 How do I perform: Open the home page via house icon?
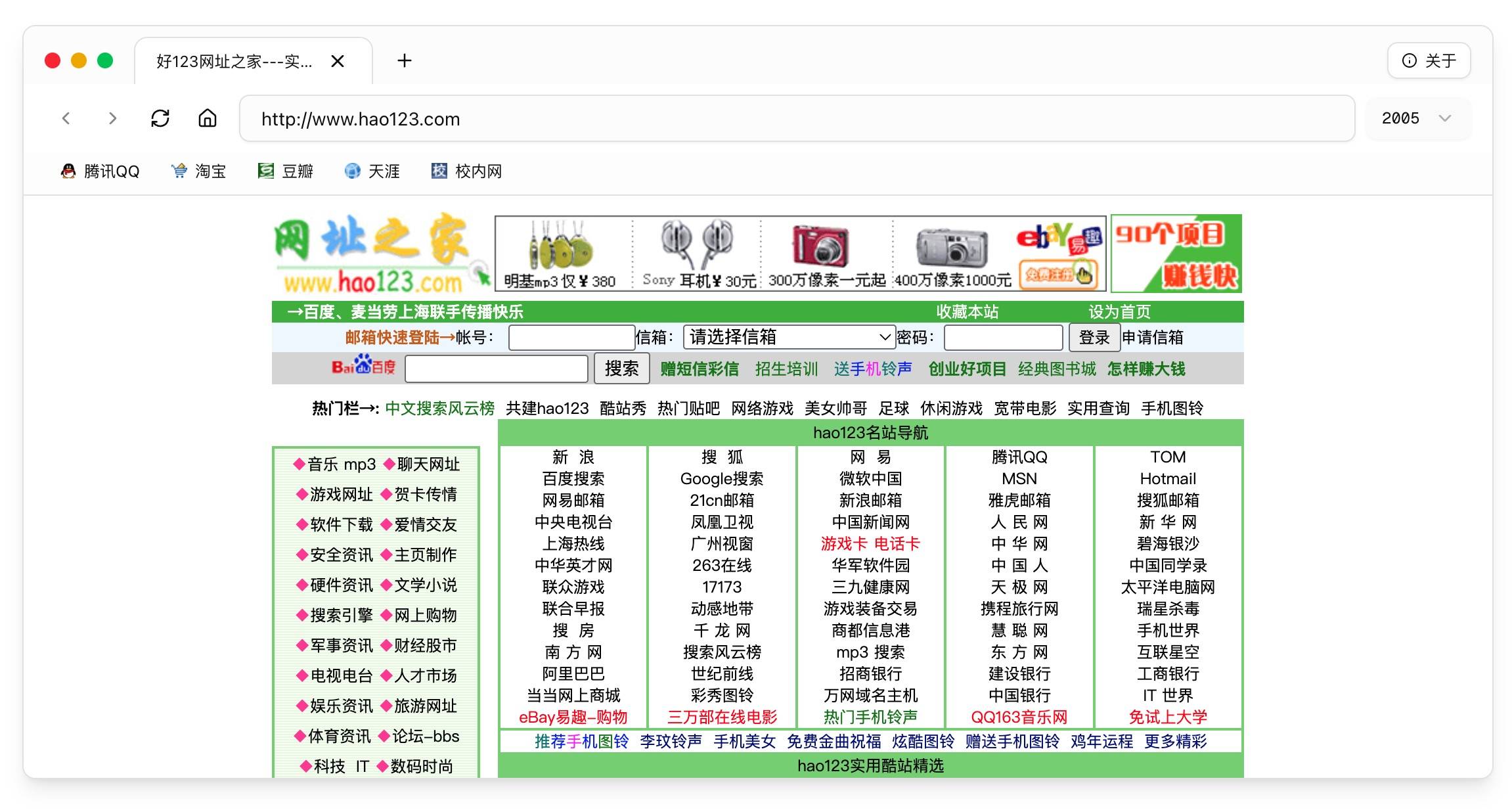pyautogui.click(x=208, y=118)
